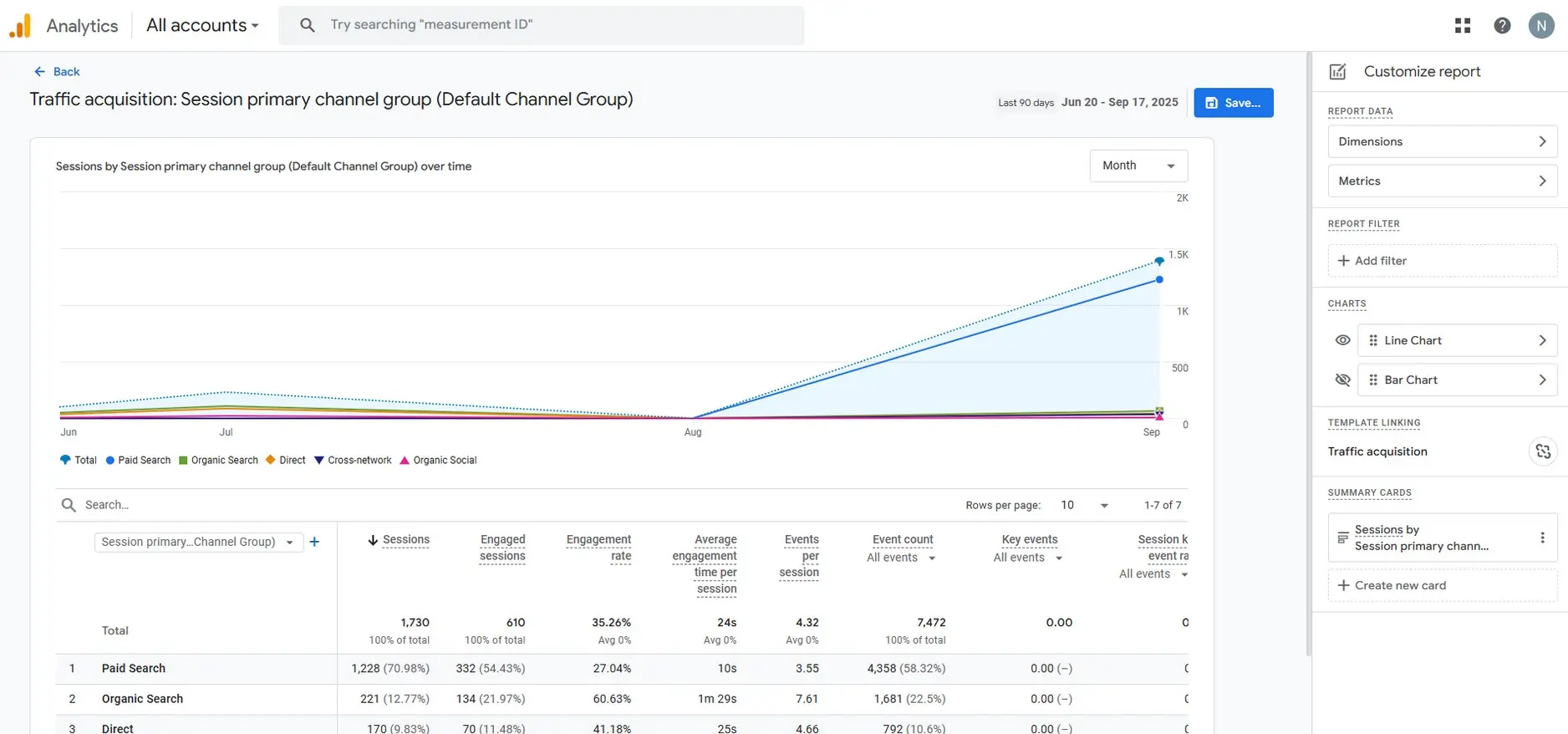Go Back to previous page
This screenshot has width=1568, height=734.
coord(57,72)
